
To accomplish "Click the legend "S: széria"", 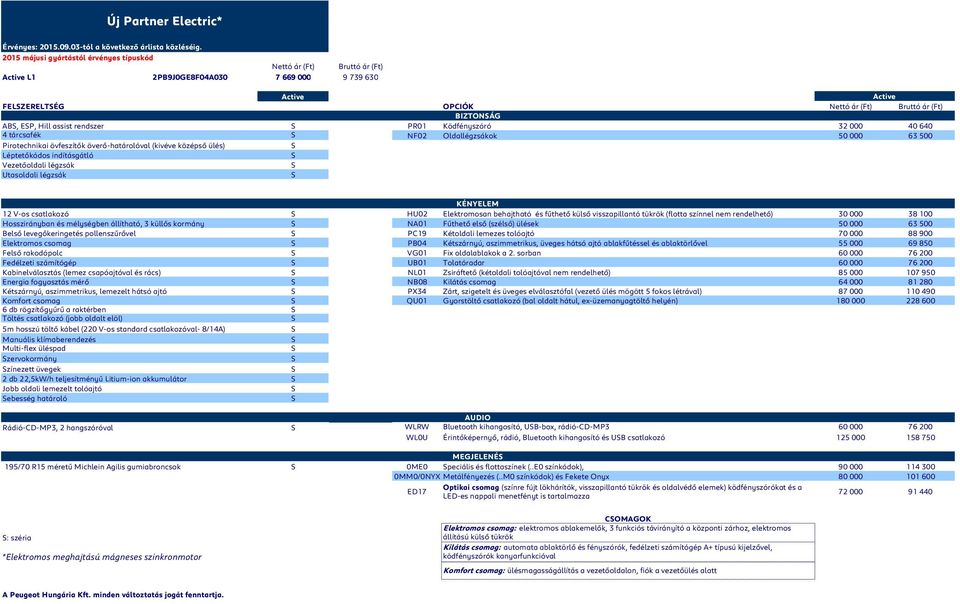I will (17, 539).
